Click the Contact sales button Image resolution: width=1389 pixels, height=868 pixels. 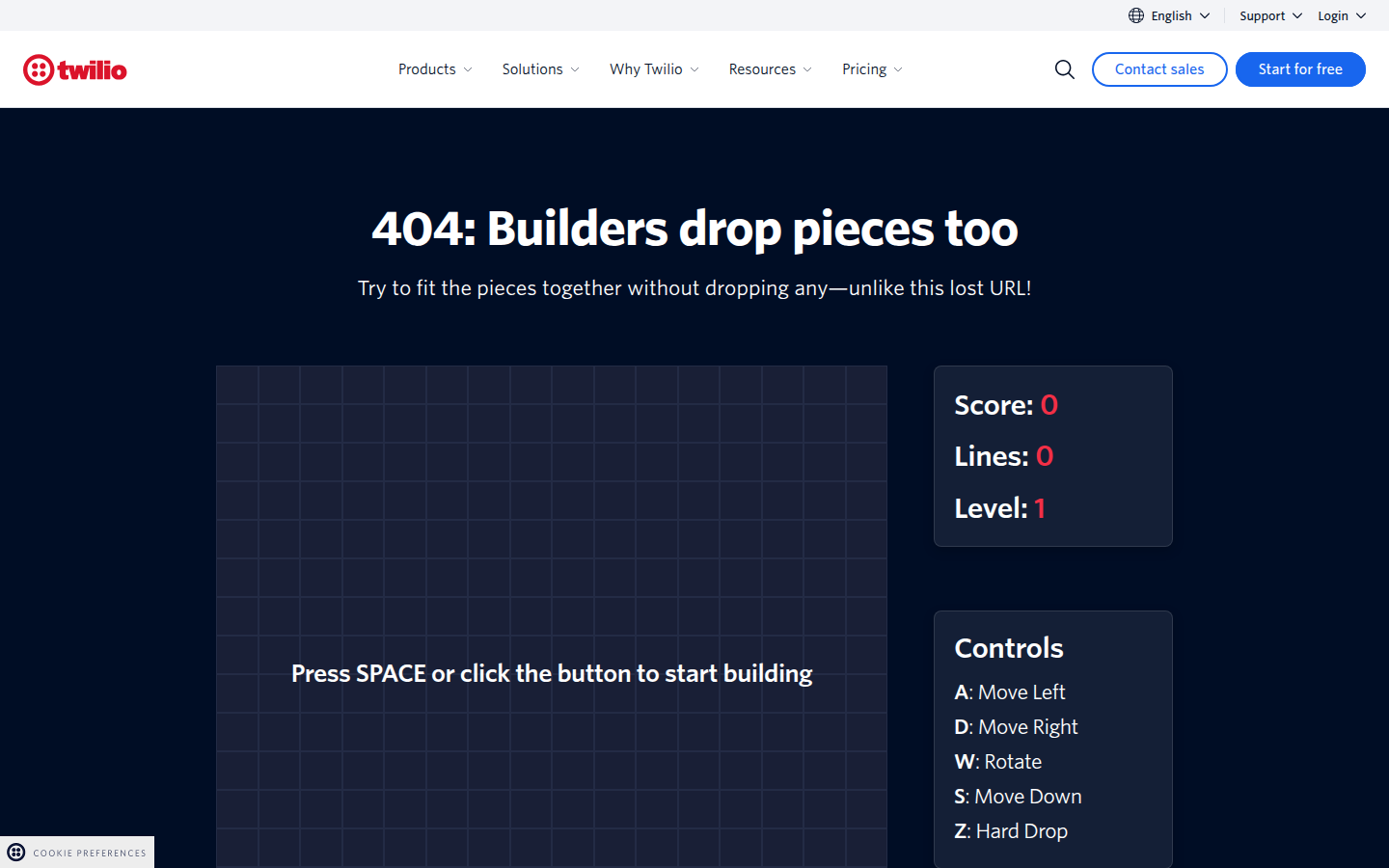point(1158,69)
